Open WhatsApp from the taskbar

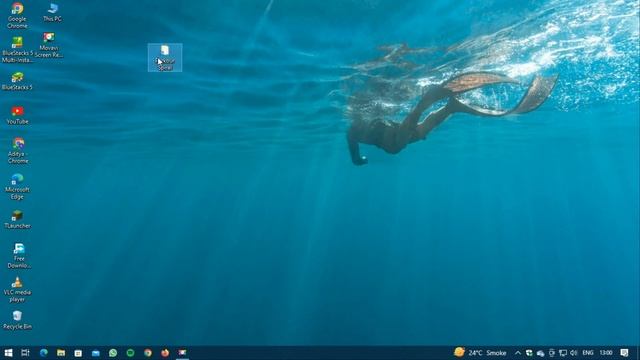[x=113, y=353]
